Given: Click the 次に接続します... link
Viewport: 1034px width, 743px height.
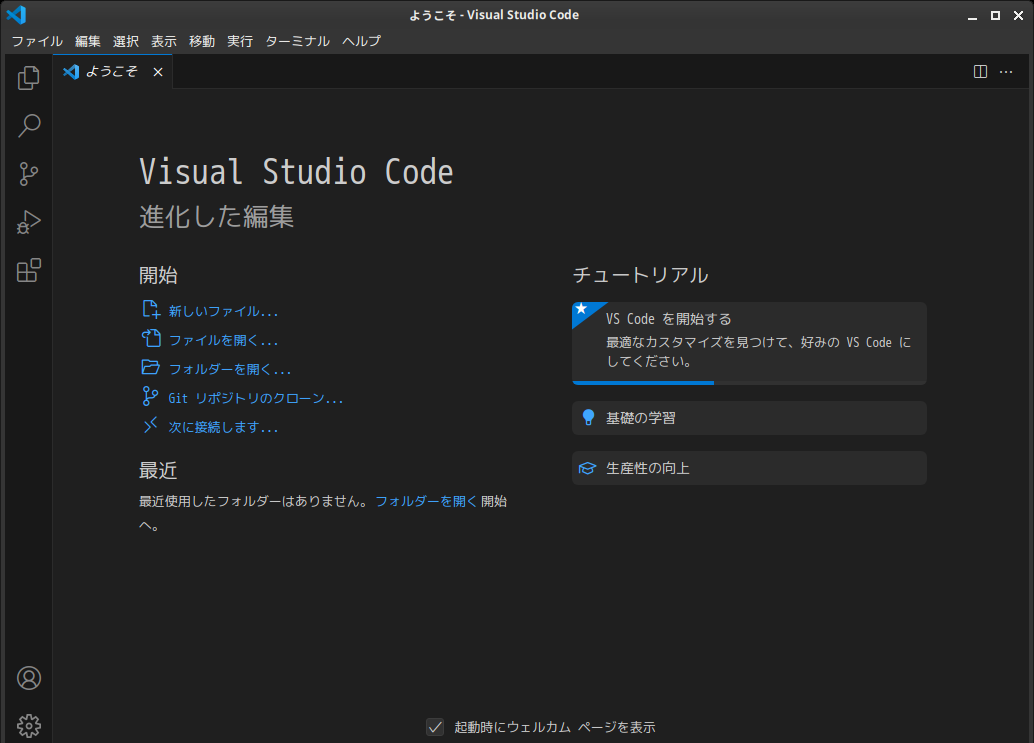Looking at the screenshot, I should pos(223,427).
